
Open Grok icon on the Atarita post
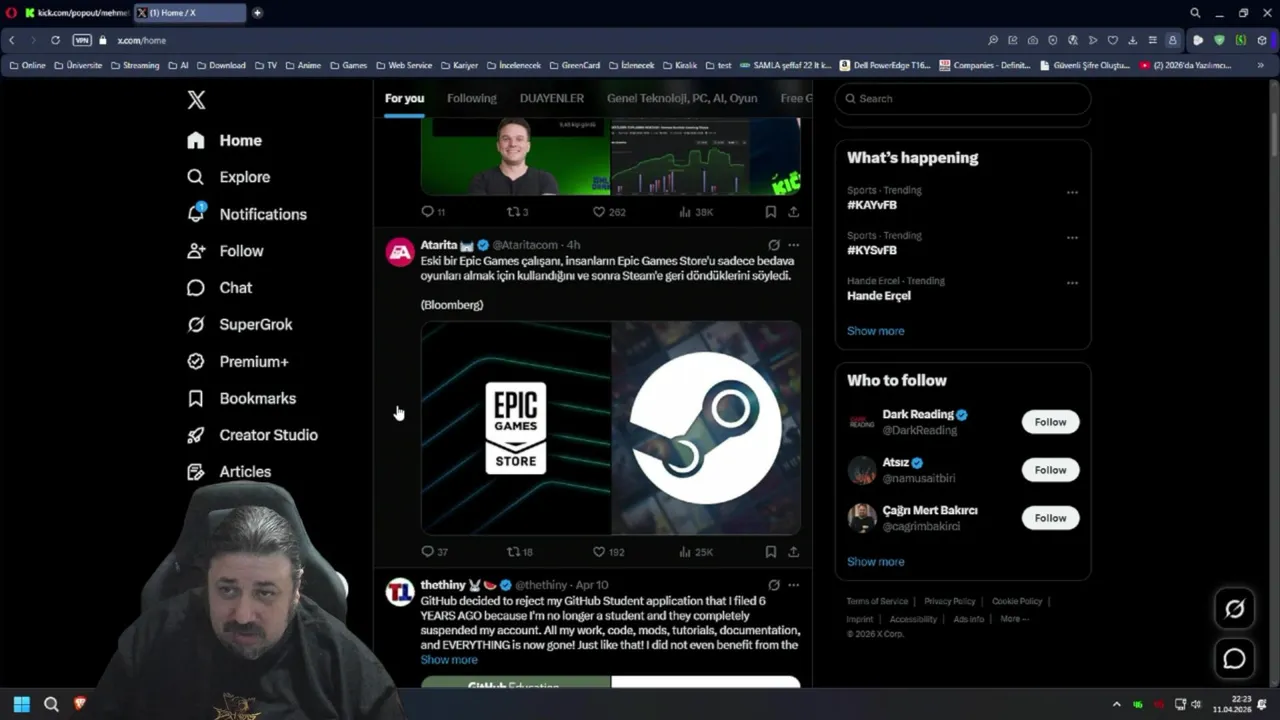[773, 245]
